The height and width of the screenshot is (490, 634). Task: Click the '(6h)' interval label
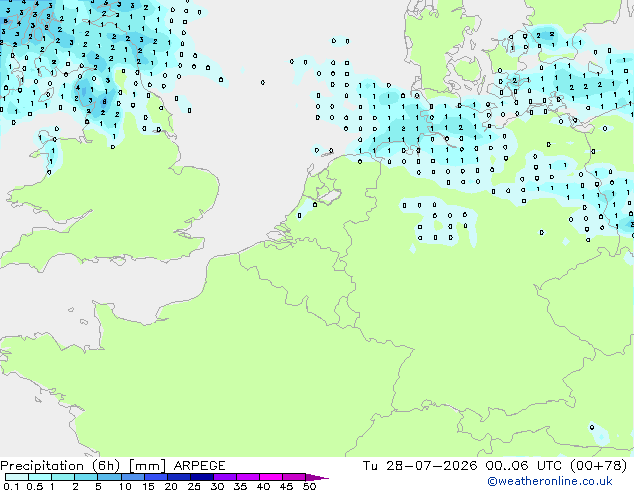[x=106, y=466]
